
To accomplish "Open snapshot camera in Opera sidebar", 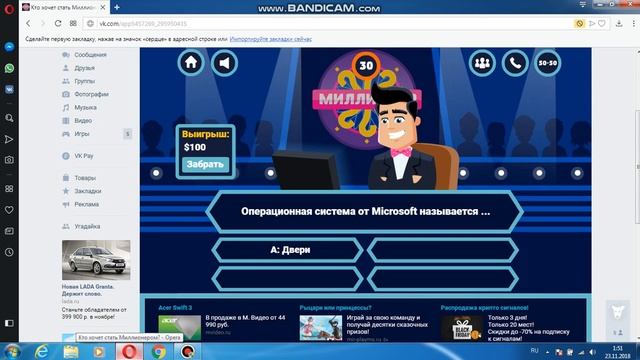I will [9, 160].
